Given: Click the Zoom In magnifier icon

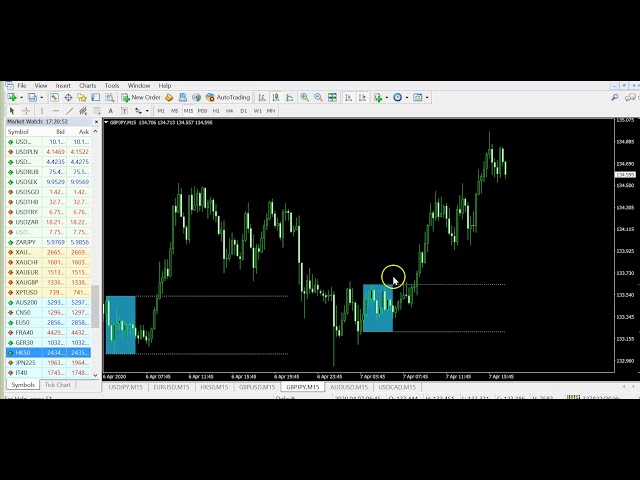Looking at the screenshot, I should [x=305, y=98].
